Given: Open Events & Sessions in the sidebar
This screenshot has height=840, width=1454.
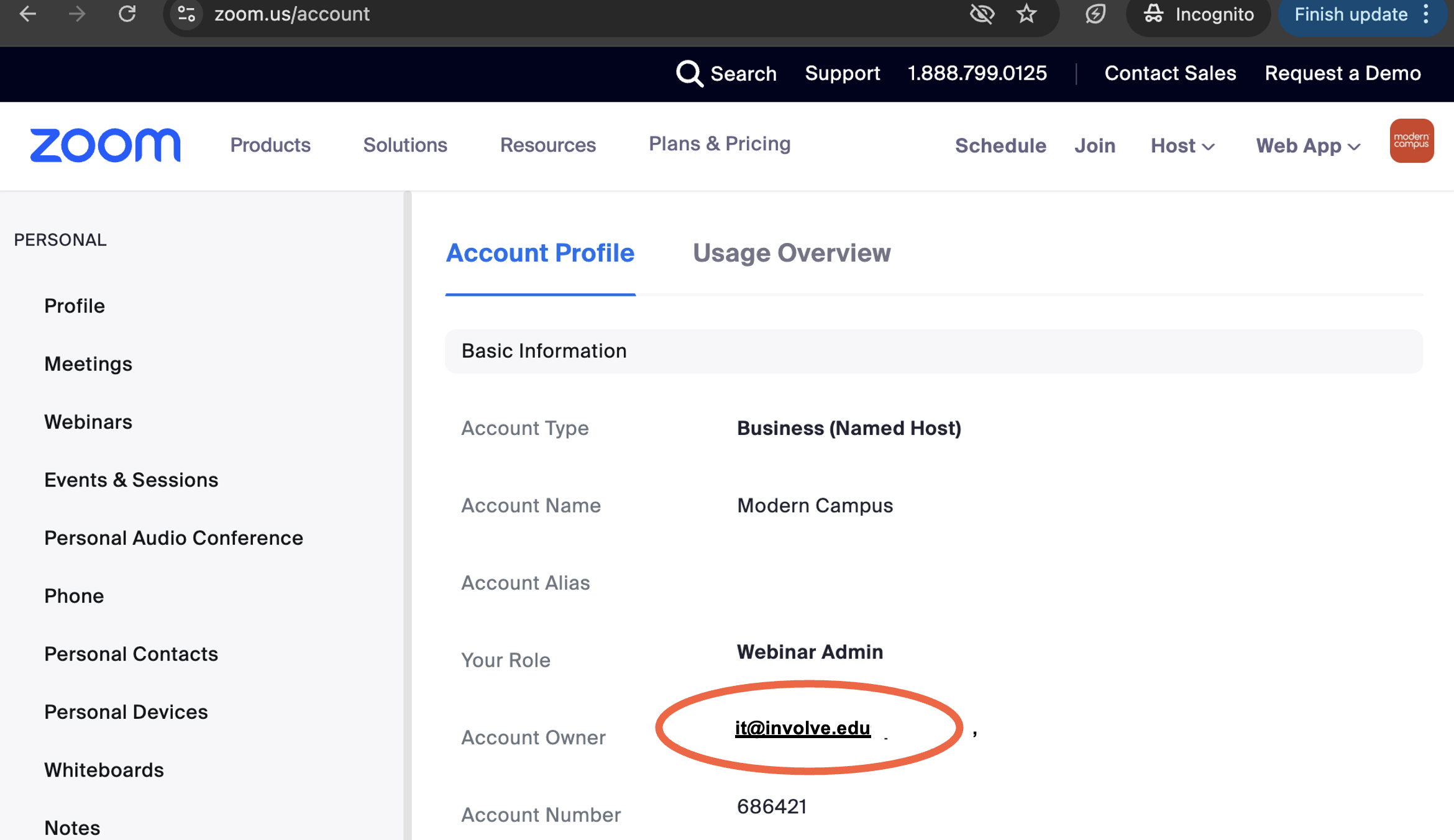Looking at the screenshot, I should click(131, 480).
